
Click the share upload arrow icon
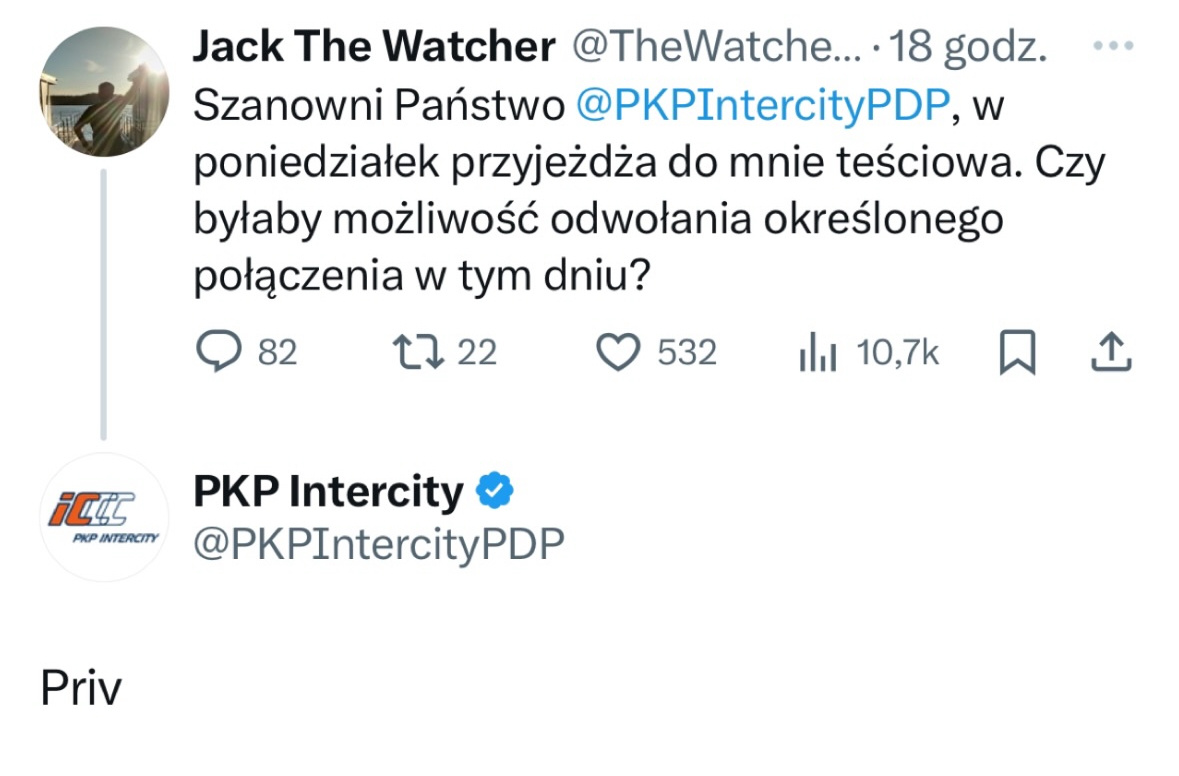click(x=1113, y=353)
